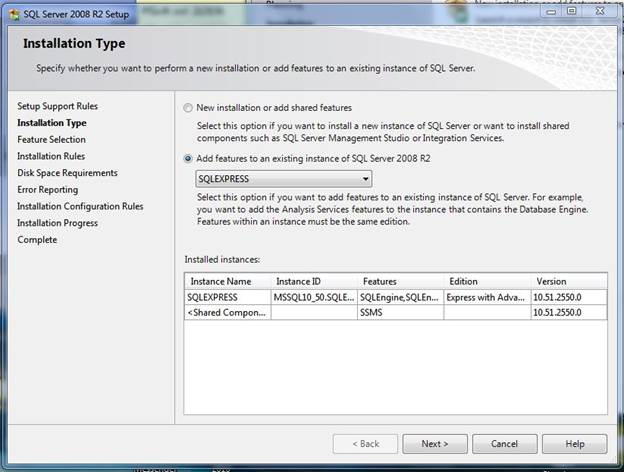Maximize the SQL Server Setup window
The width and height of the screenshot is (624, 472).
point(571,12)
